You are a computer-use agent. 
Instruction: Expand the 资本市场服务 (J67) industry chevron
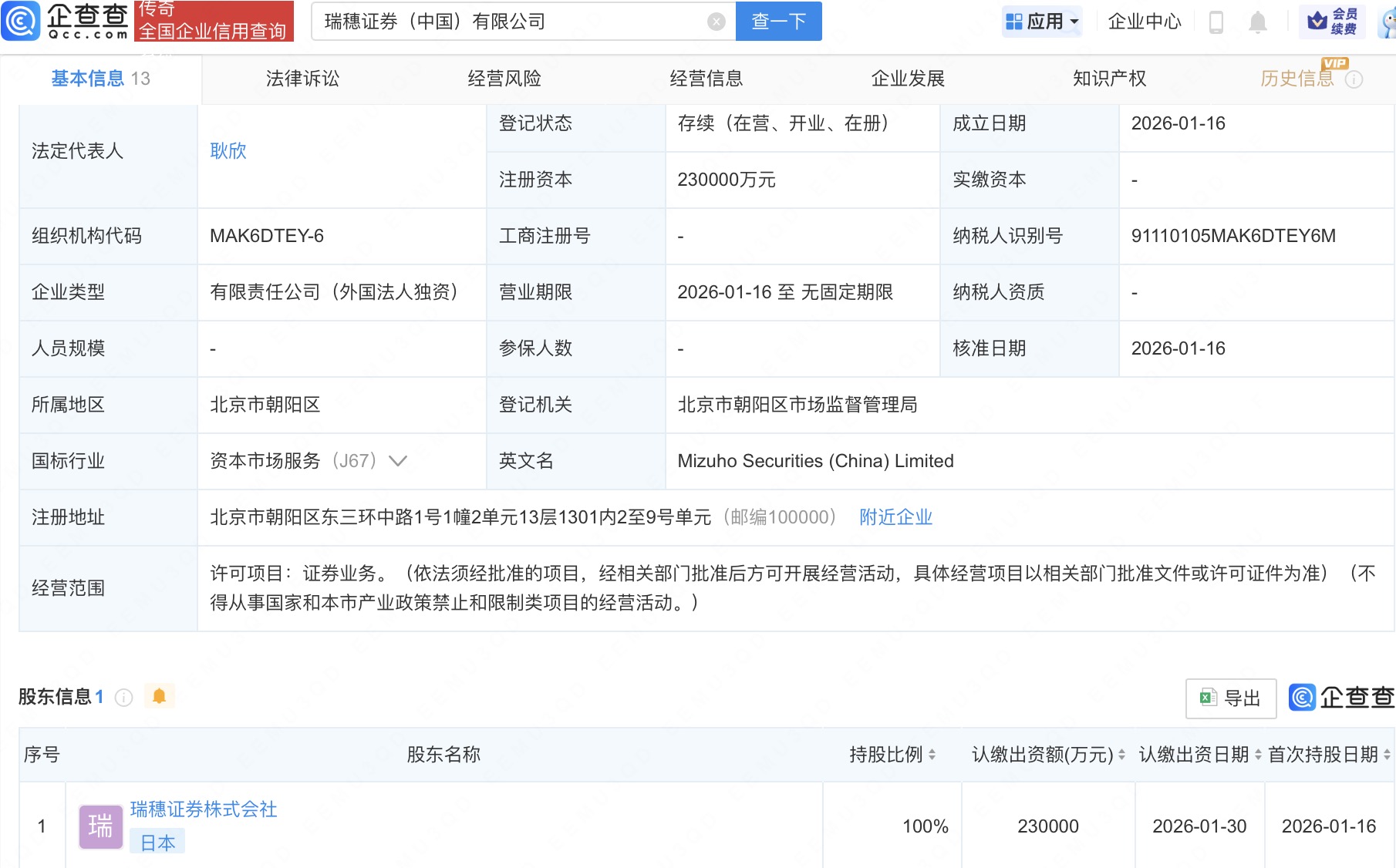[x=398, y=461]
